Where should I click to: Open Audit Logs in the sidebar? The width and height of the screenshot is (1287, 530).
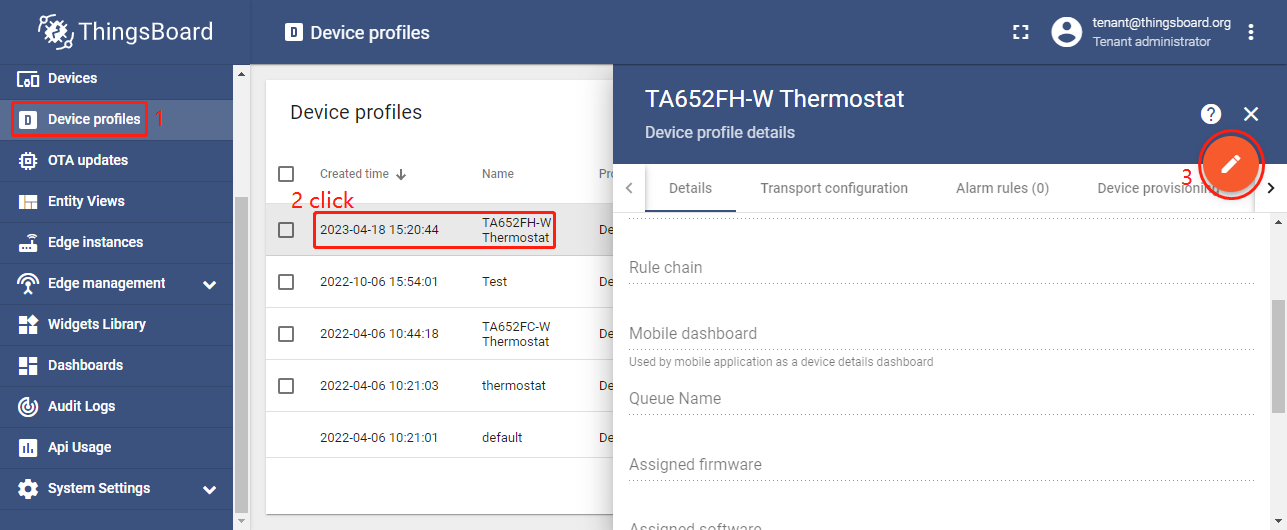117,406
